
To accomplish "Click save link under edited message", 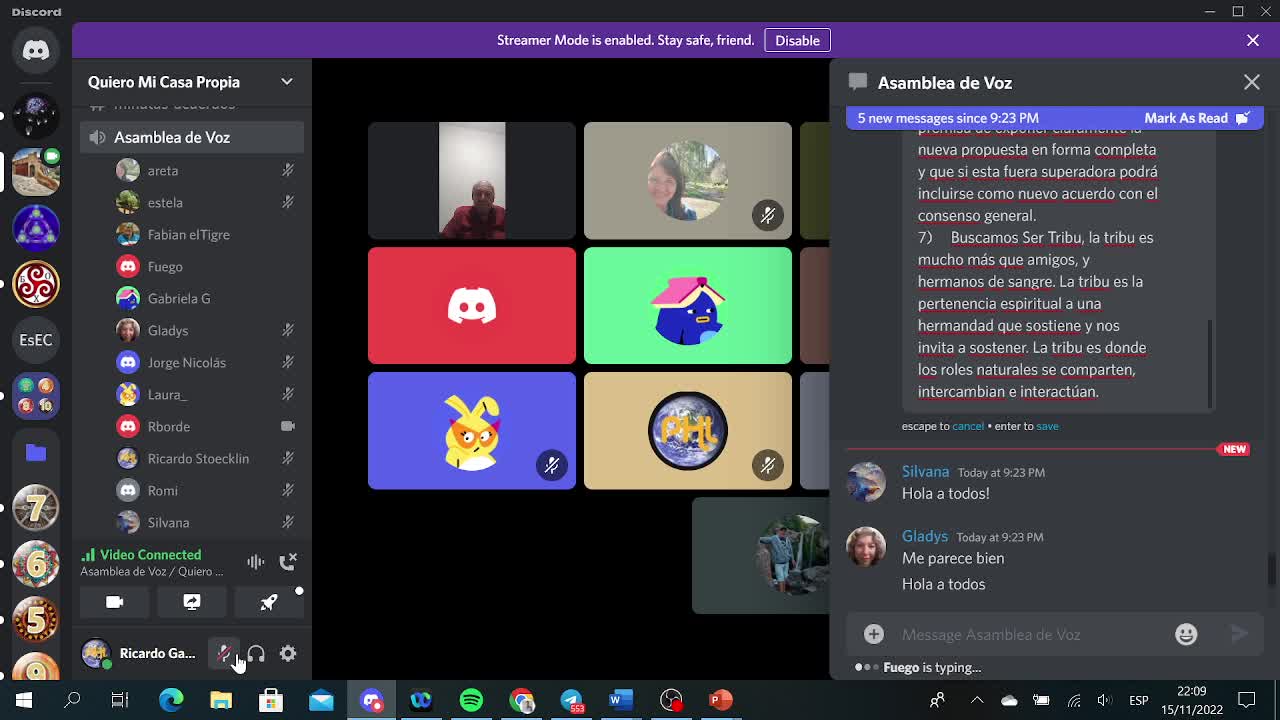I will click(x=1047, y=426).
